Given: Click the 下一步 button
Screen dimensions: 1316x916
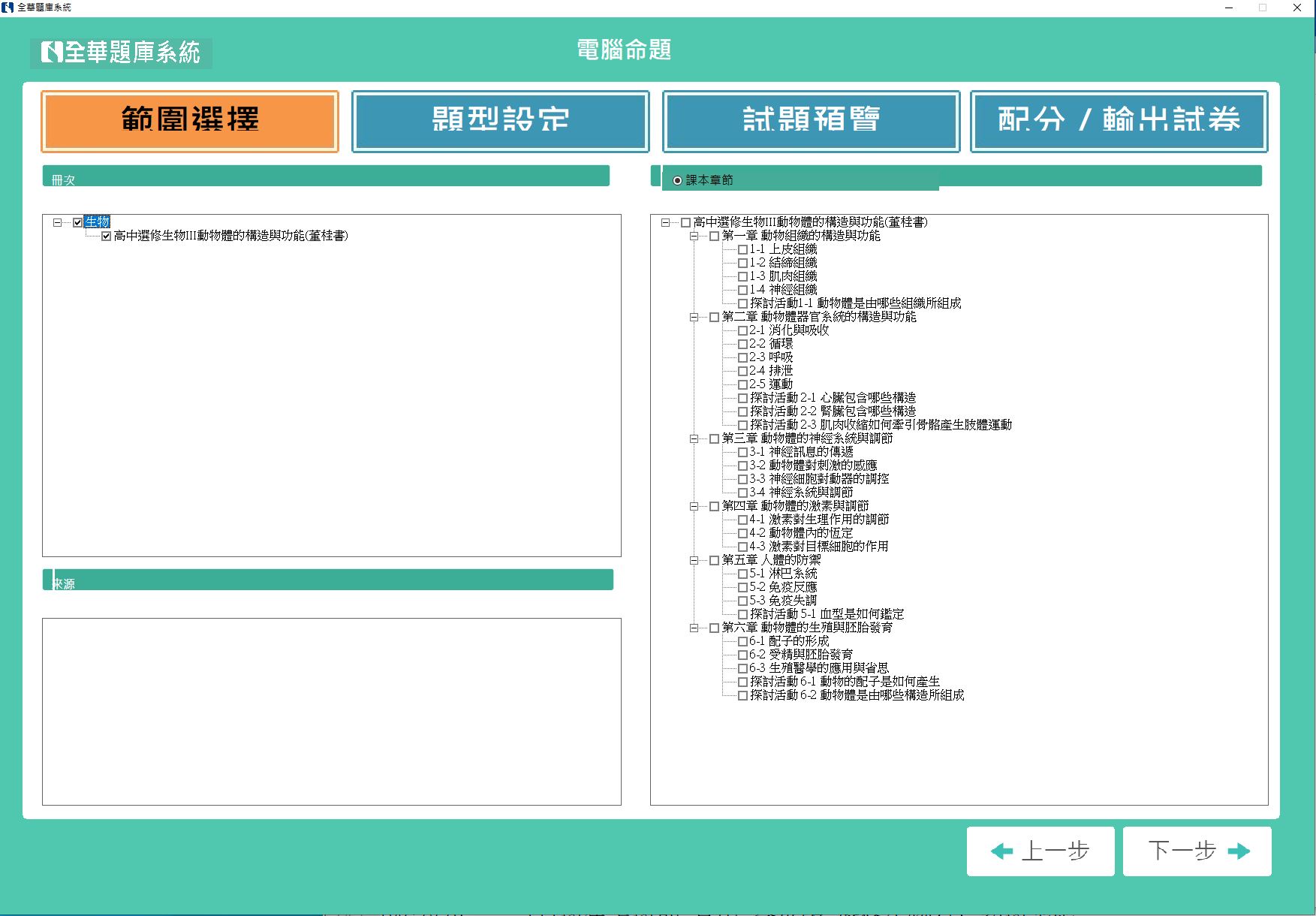Looking at the screenshot, I should pyautogui.click(x=1197, y=851).
